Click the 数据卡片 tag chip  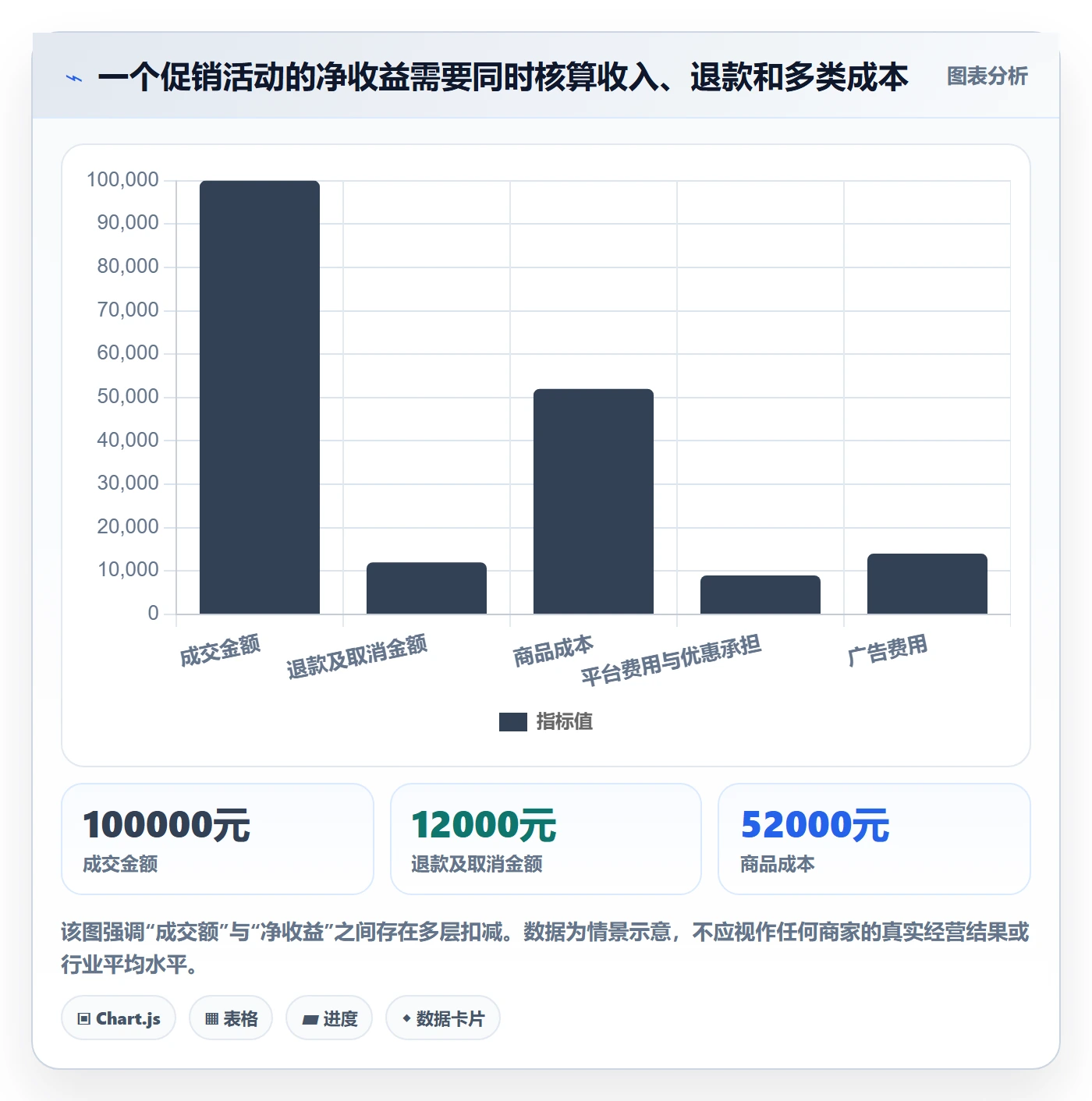(x=443, y=1018)
